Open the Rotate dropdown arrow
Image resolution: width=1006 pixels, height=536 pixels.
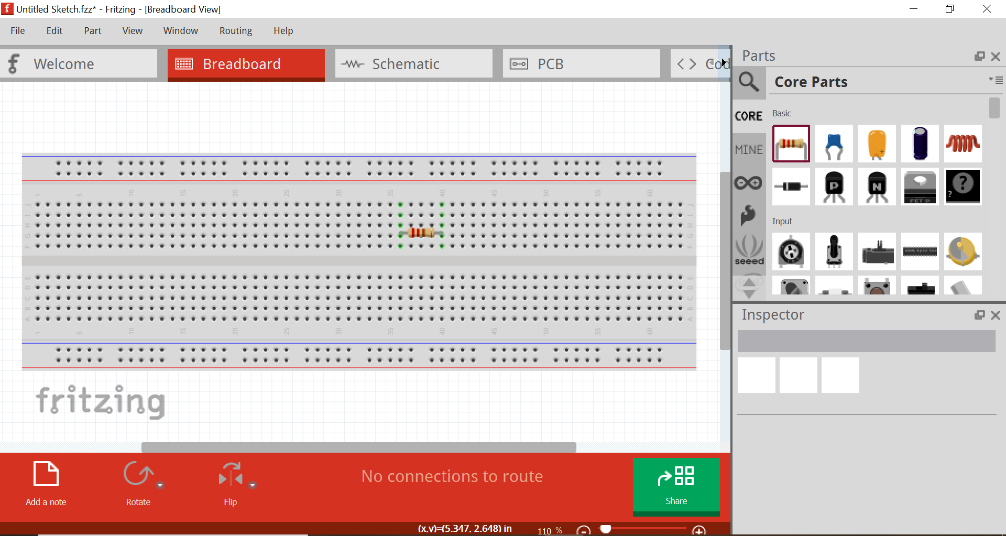click(x=160, y=485)
